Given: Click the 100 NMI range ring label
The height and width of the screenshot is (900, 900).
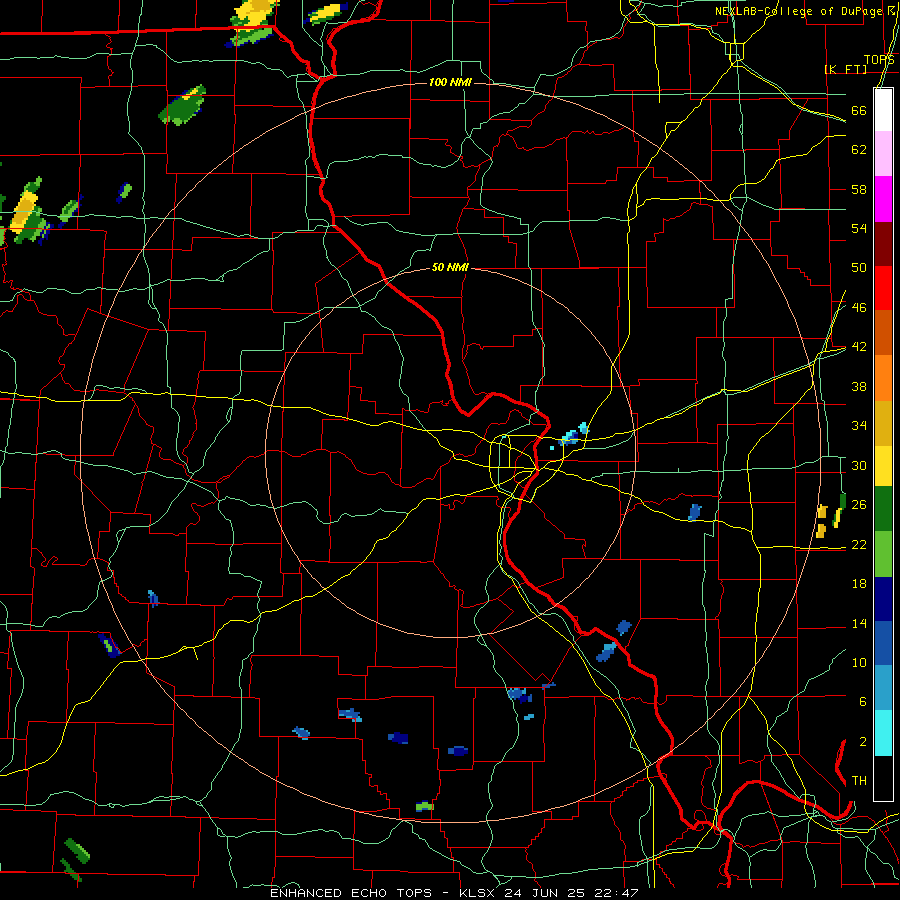Looking at the screenshot, I should (451, 82).
